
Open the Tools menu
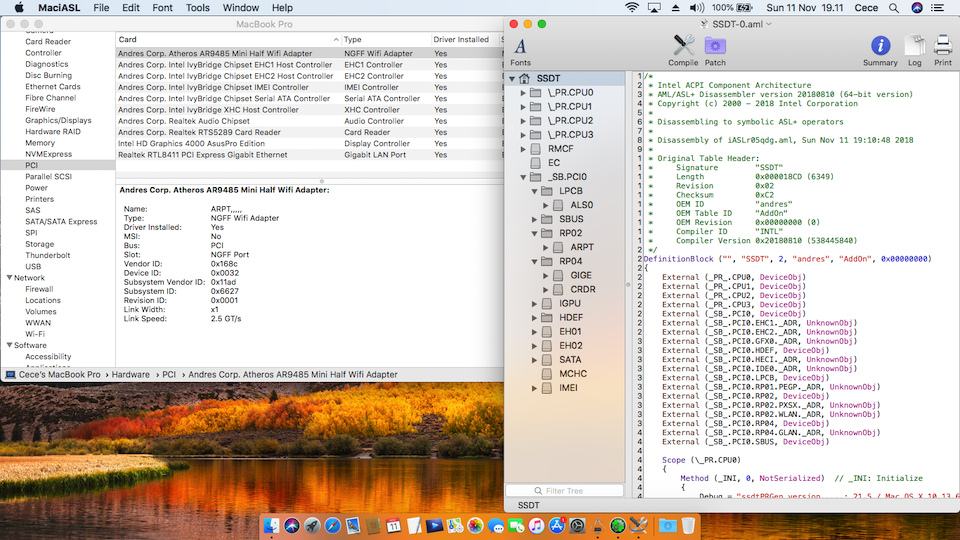click(x=197, y=8)
